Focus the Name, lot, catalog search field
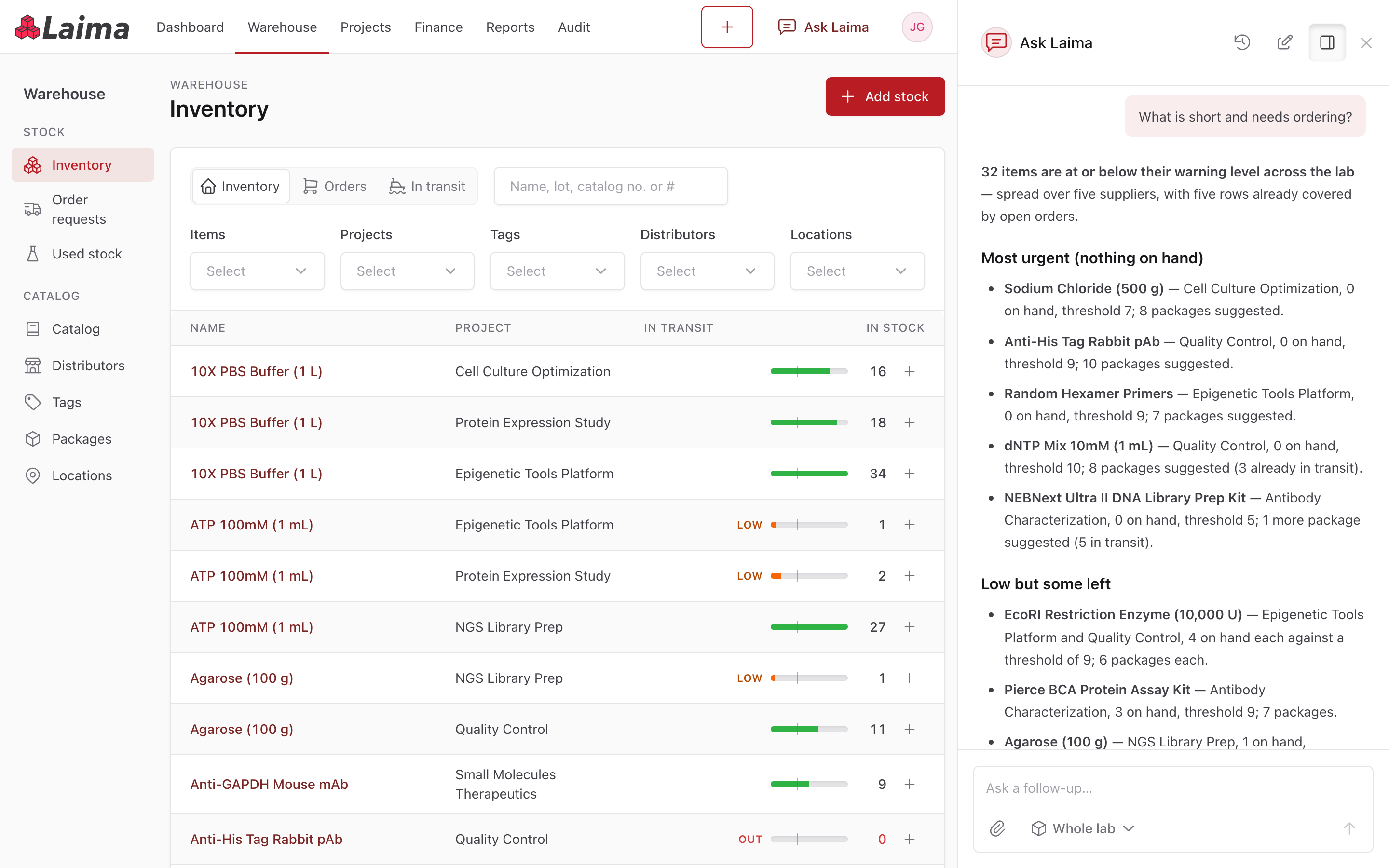Viewport: 1389px width, 868px height. (611, 186)
